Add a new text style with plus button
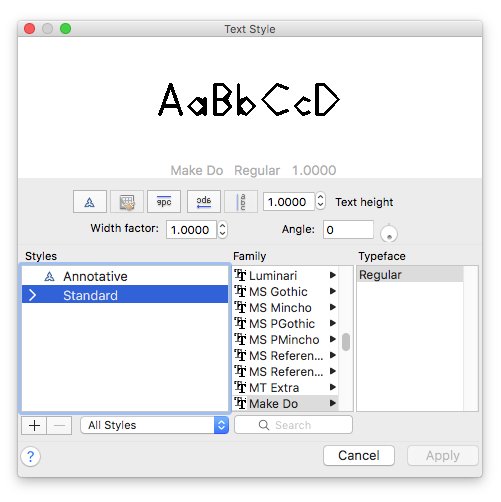The width and height of the screenshot is (501, 502). point(34,426)
